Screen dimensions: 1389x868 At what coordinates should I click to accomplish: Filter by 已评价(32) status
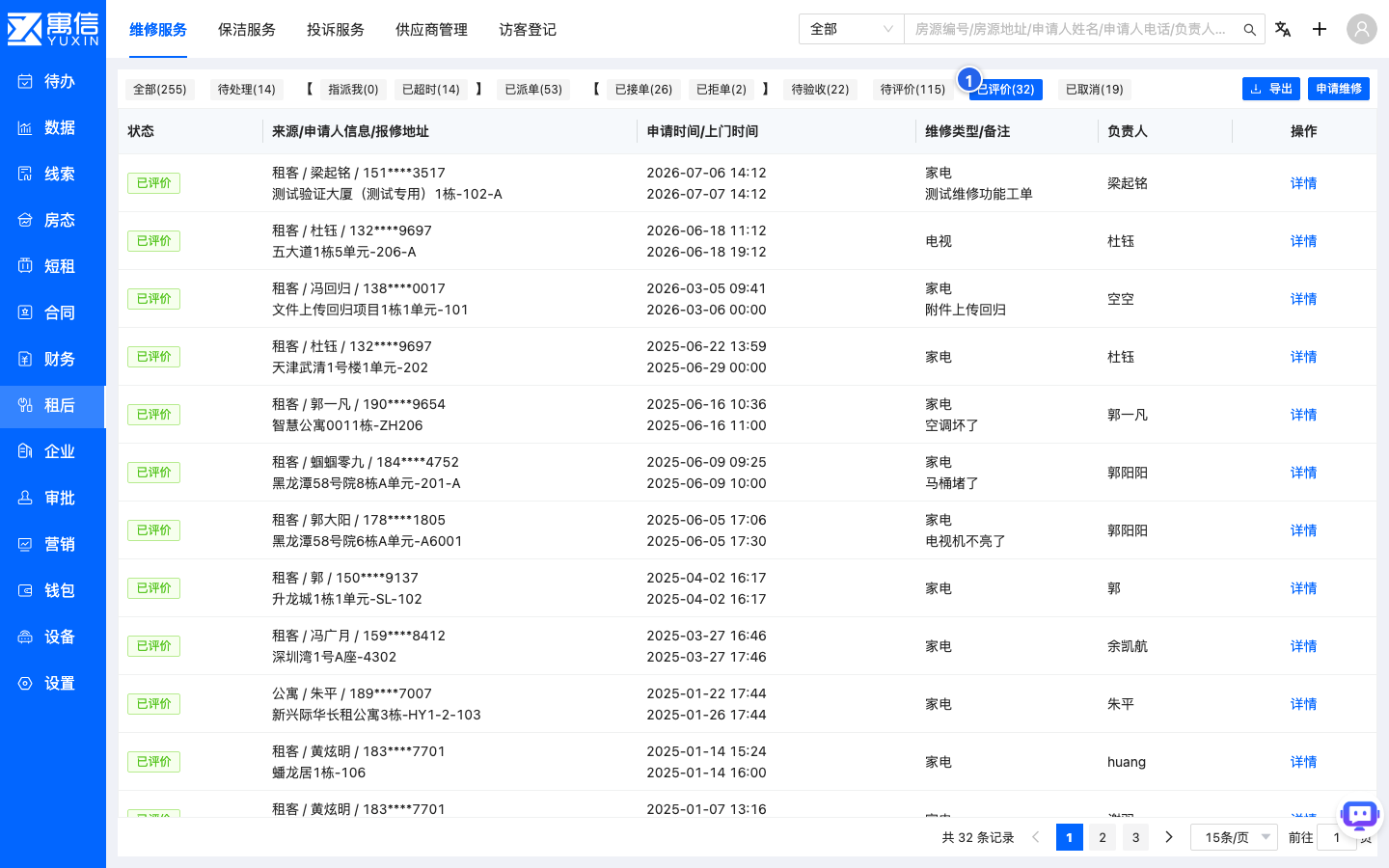point(1006,90)
